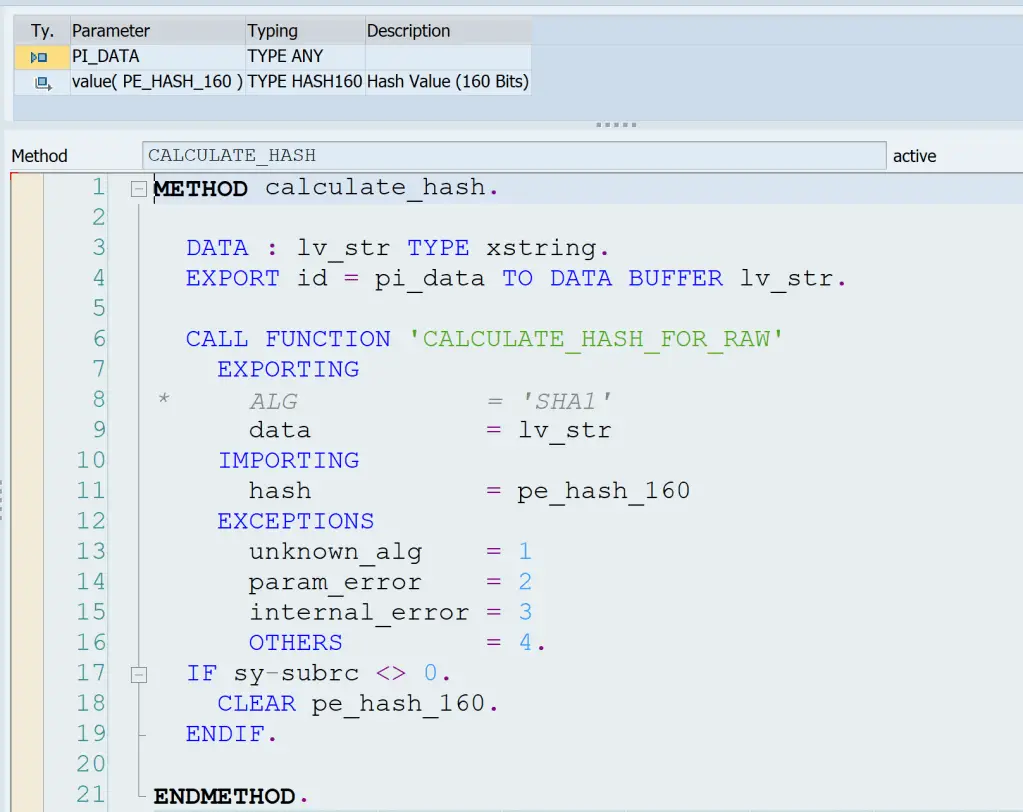Click the Method name field showing CALCULATE_HASH
1023x812 pixels.
coord(513,156)
